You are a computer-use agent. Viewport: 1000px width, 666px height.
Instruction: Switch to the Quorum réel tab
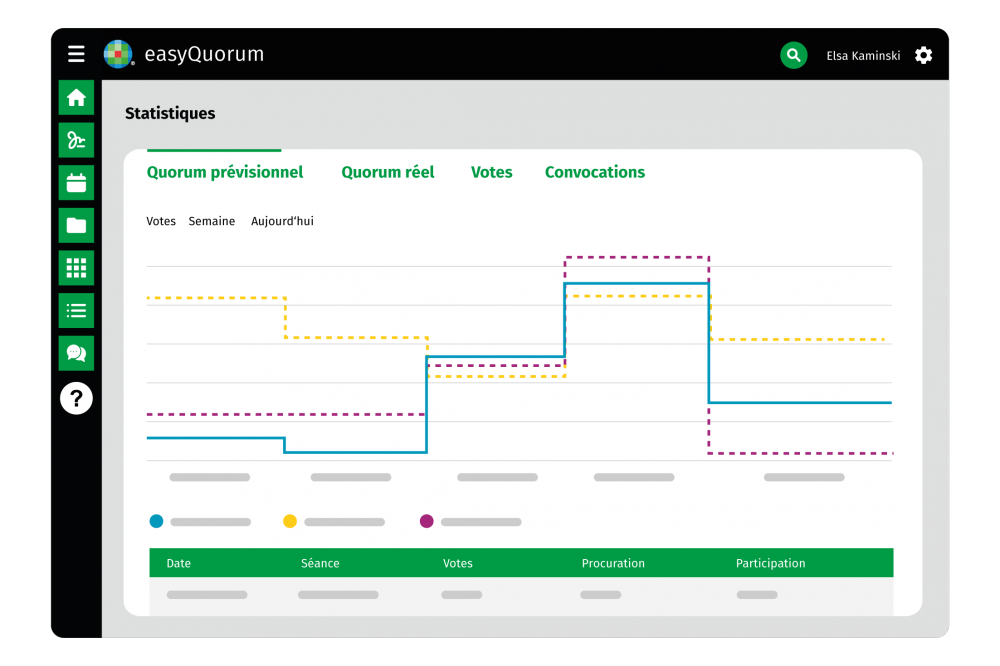point(388,172)
